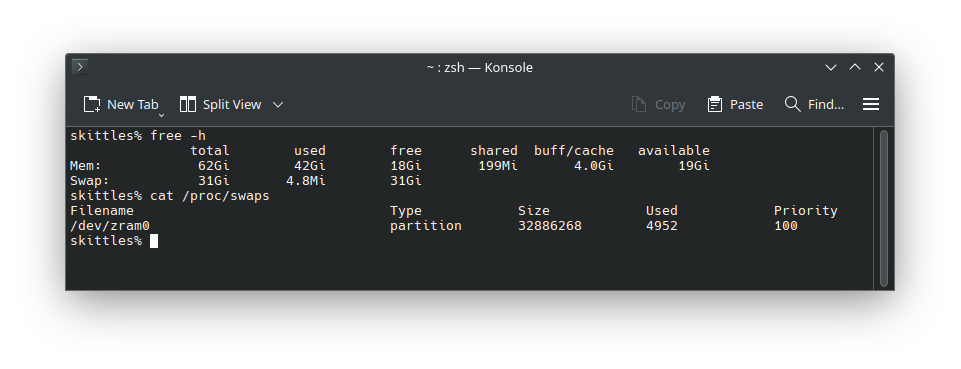The width and height of the screenshot is (961, 369).
Task: Click the Paste clipboard icon
Action: pyautogui.click(x=715, y=104)
